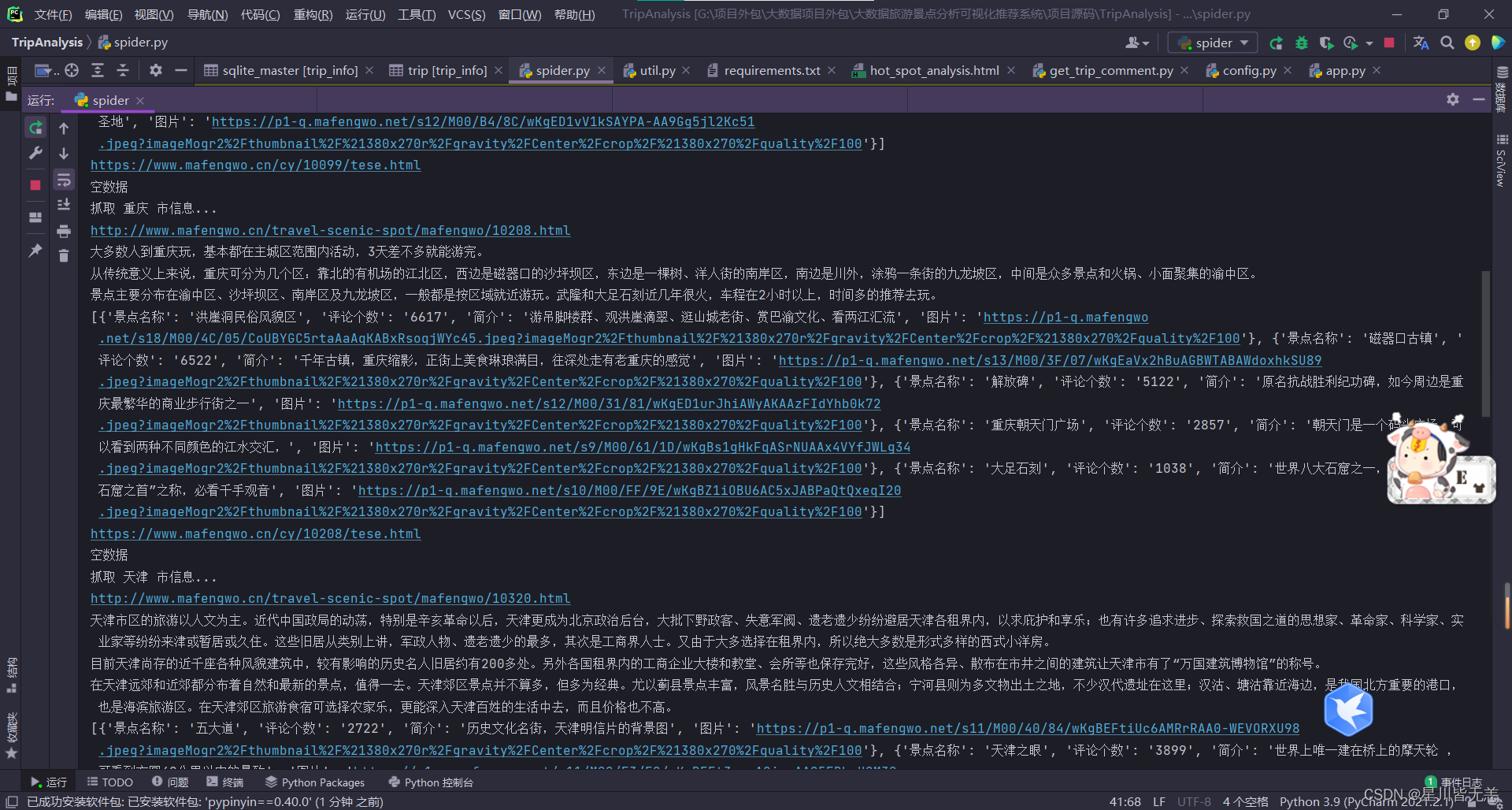Open project panel gear options

pos(156,70)
